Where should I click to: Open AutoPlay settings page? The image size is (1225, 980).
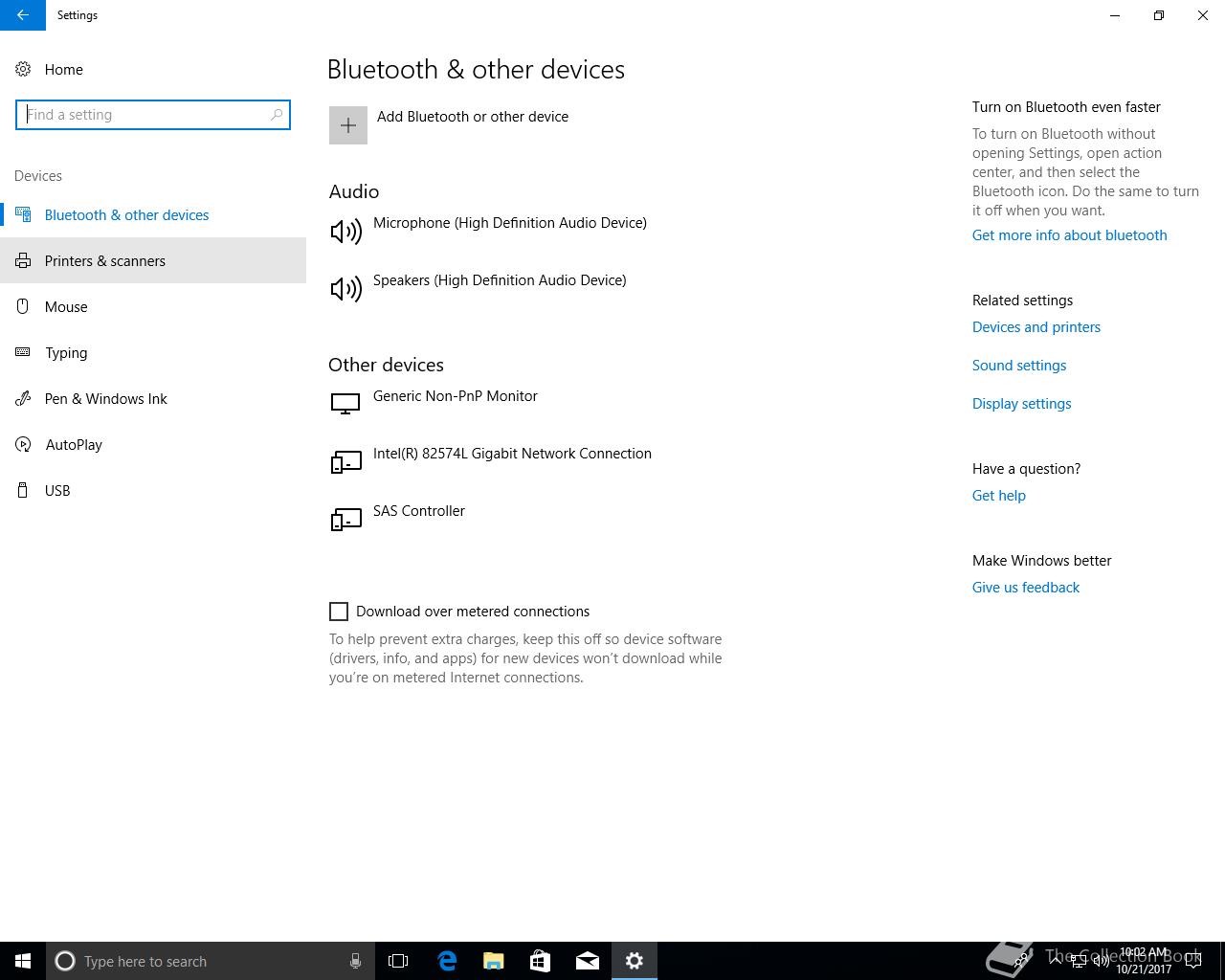click(x=153, y=444)
